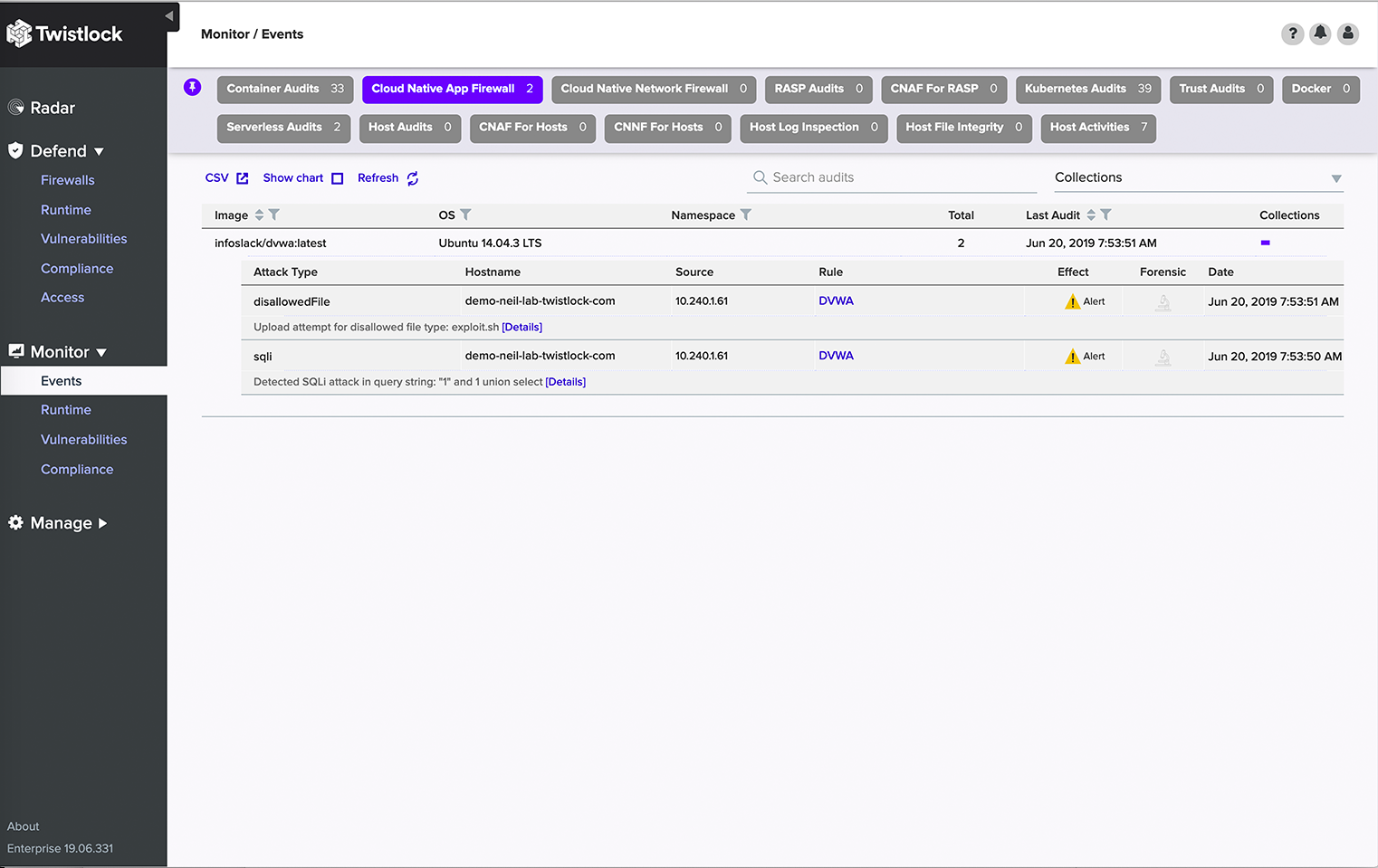This screenshot has width=1378, height=868.
Task: Open the help question mark icon
Action: (1292, 34)
